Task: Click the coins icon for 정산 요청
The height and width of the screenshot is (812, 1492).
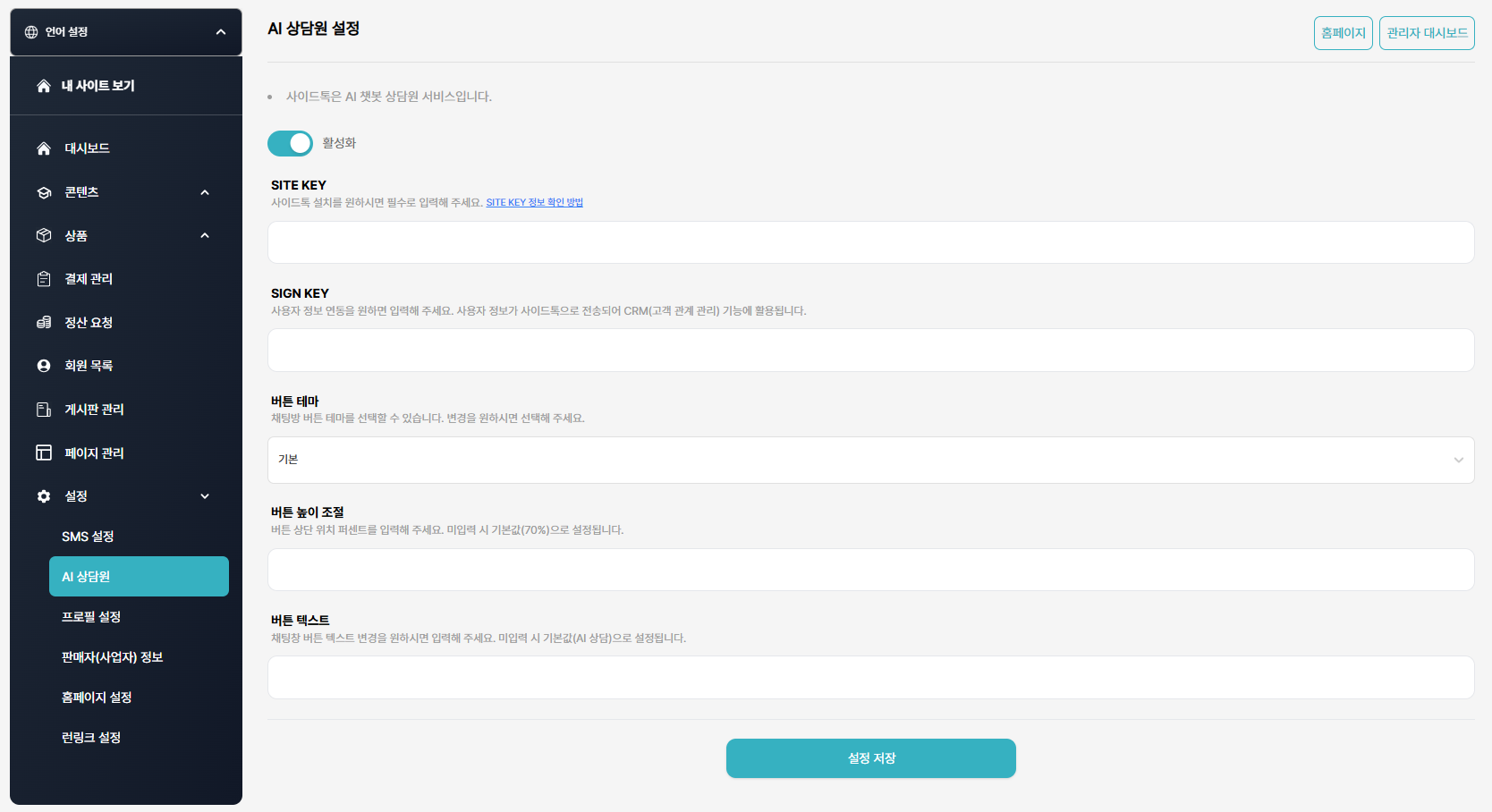Action: tap(44, 323)
